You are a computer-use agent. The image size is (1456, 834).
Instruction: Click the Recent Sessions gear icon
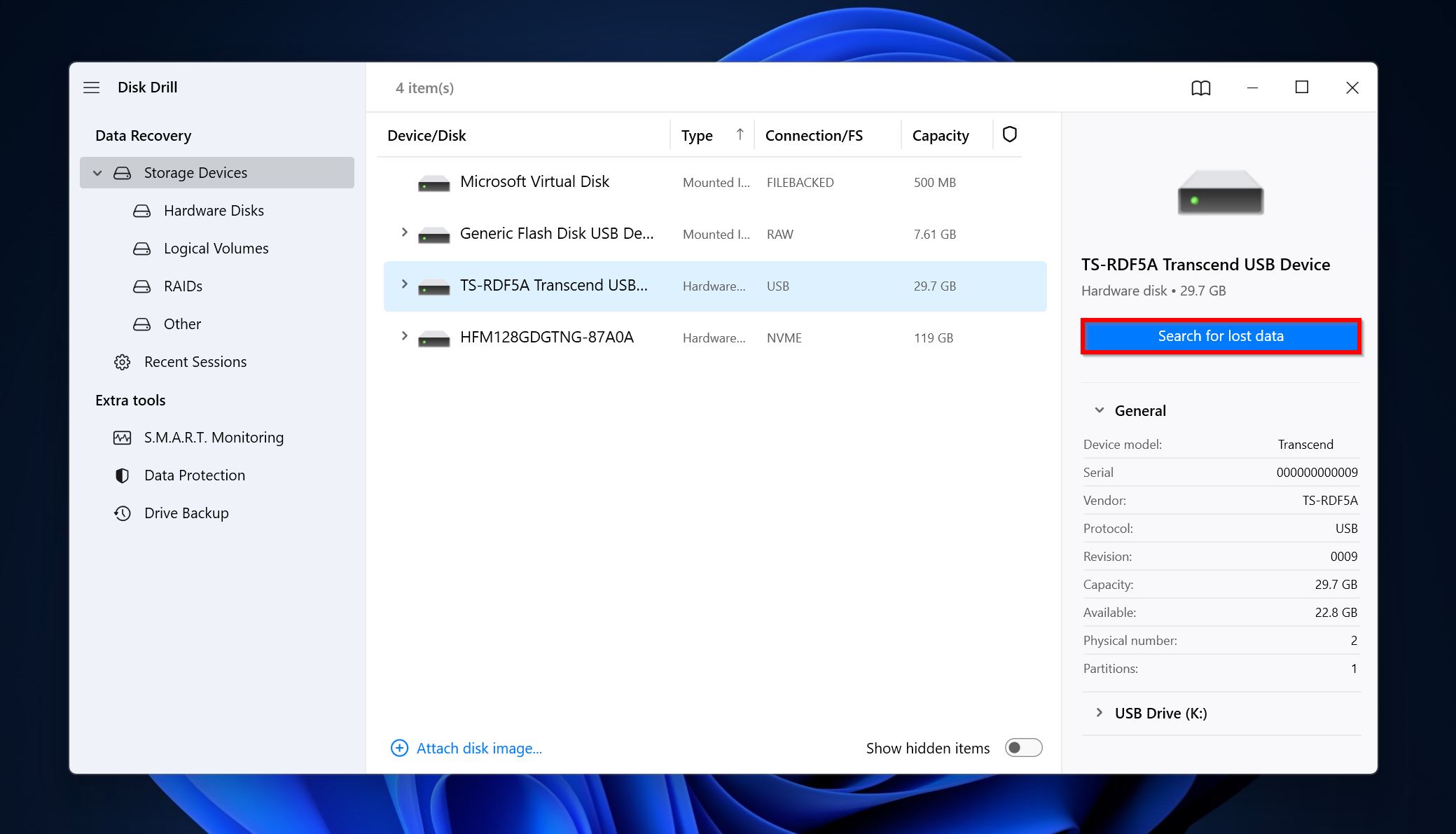coord(123,362)
